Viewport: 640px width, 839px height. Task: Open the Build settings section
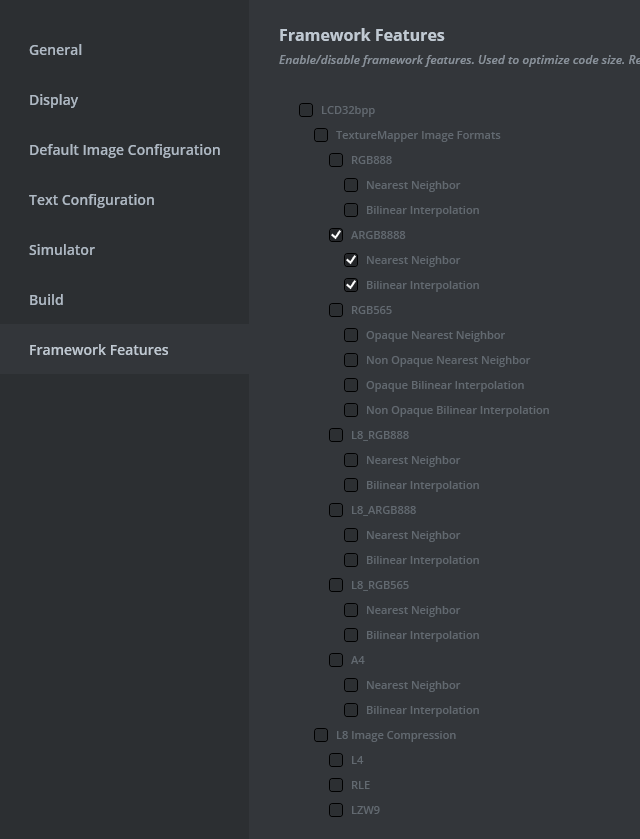coord(46,300)
